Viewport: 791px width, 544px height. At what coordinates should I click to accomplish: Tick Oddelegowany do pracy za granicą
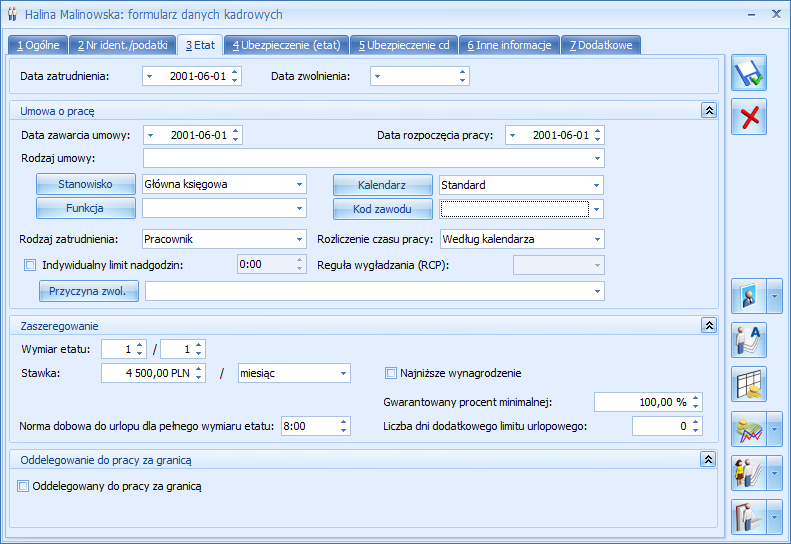tap(23, 486)
